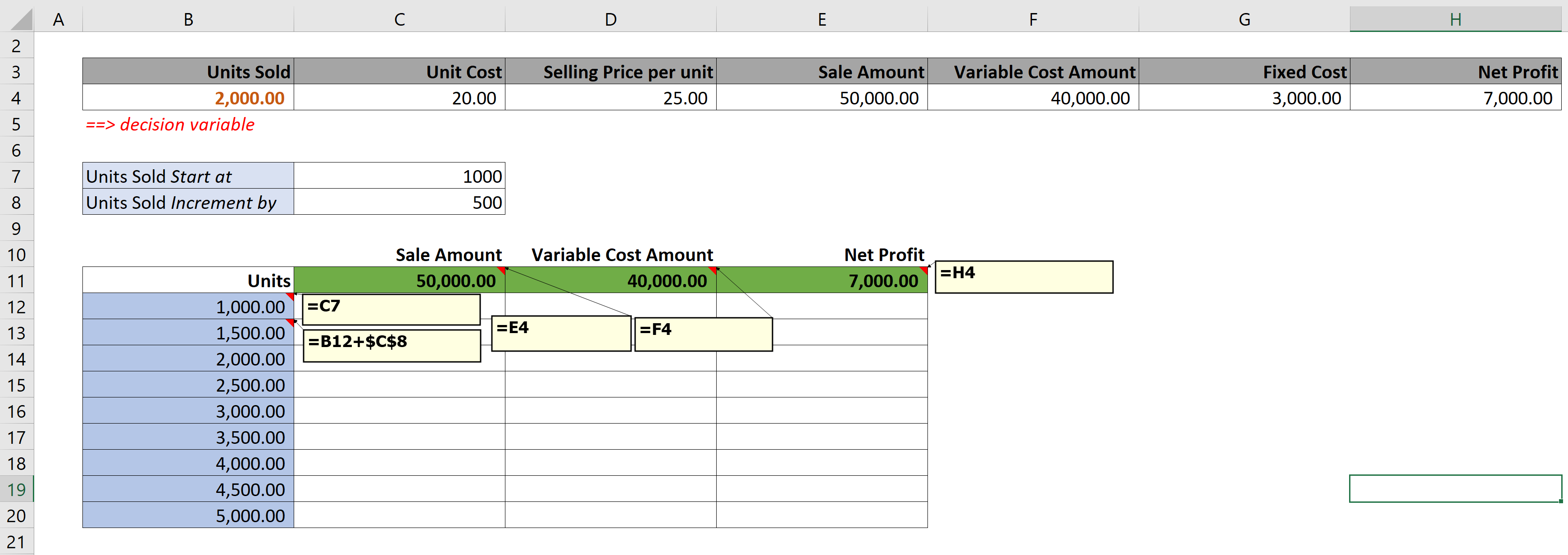Select column H header
Viewport: 1568px width, 555px height.
click(1455, 19)
